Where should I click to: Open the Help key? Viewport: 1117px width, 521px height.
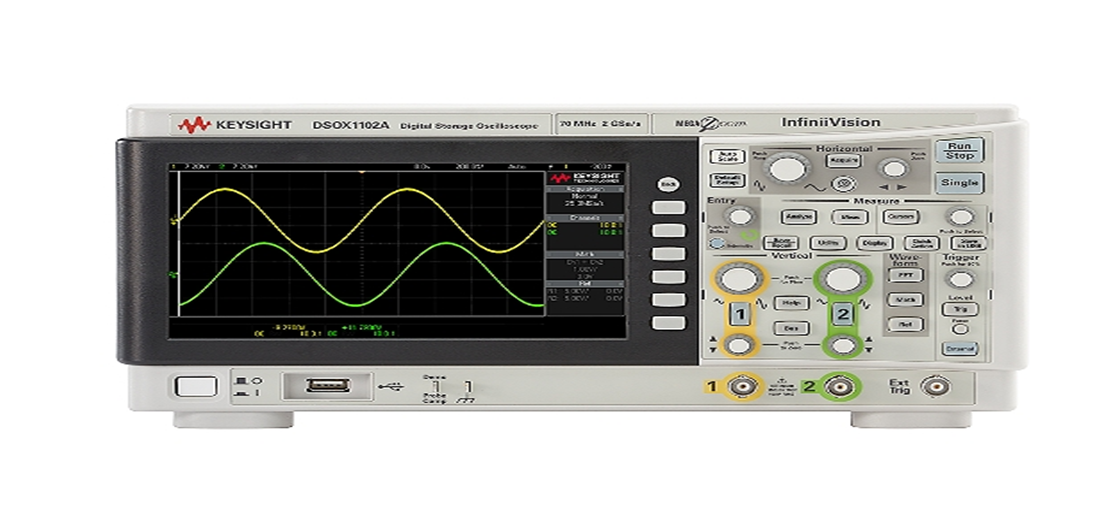[x=791, y=303]
